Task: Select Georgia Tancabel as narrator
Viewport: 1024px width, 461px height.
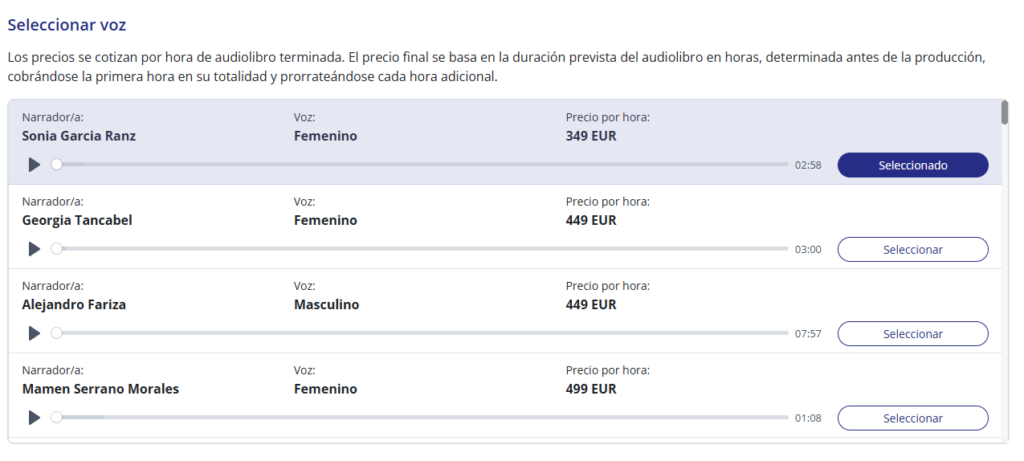Action: point(912,249)
